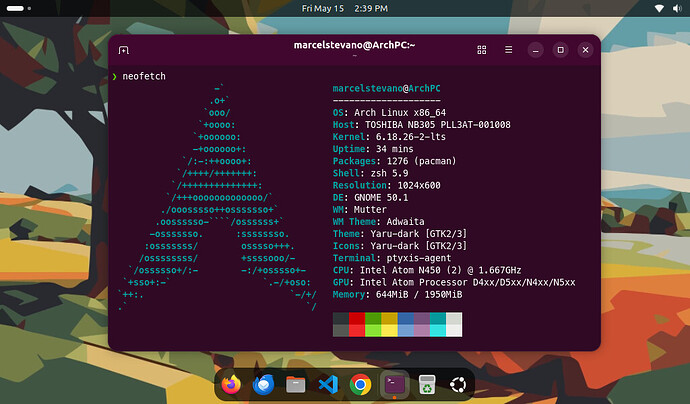690x404 pixels.
Task: Click the Theme: Yaru-dark line
Action: pyautogui.click(x=400, y=234)
